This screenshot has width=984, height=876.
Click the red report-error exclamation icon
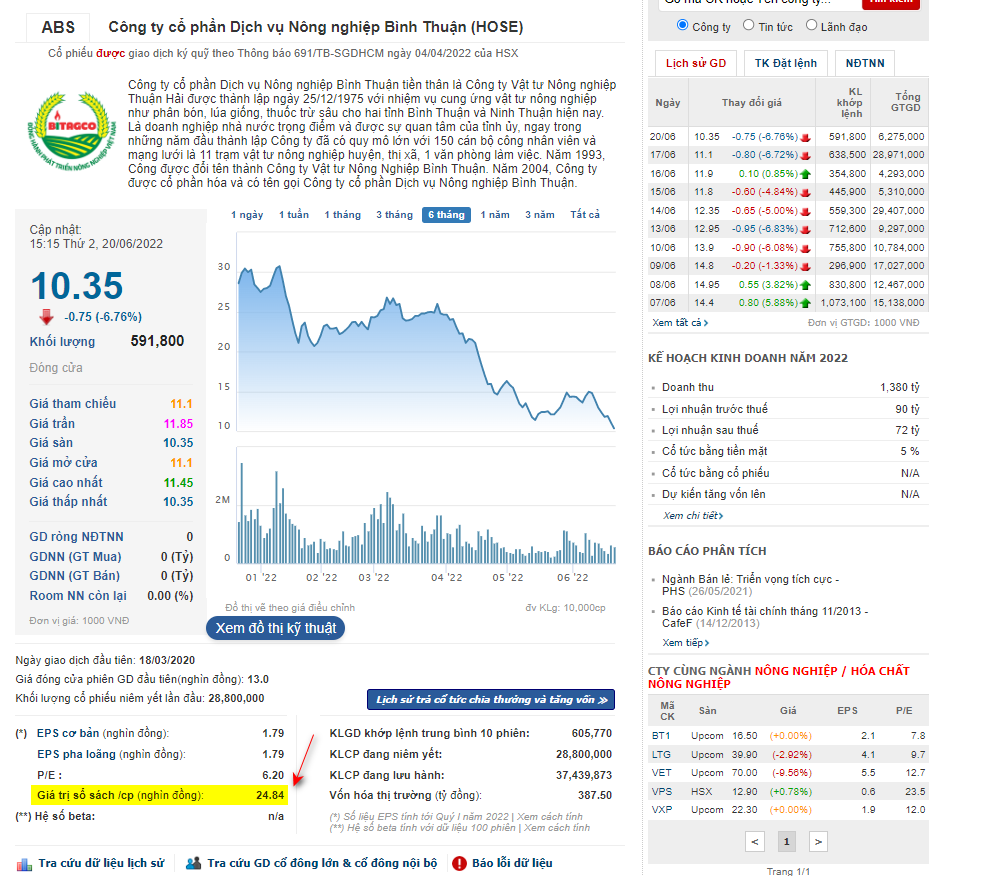coord(459,863)
